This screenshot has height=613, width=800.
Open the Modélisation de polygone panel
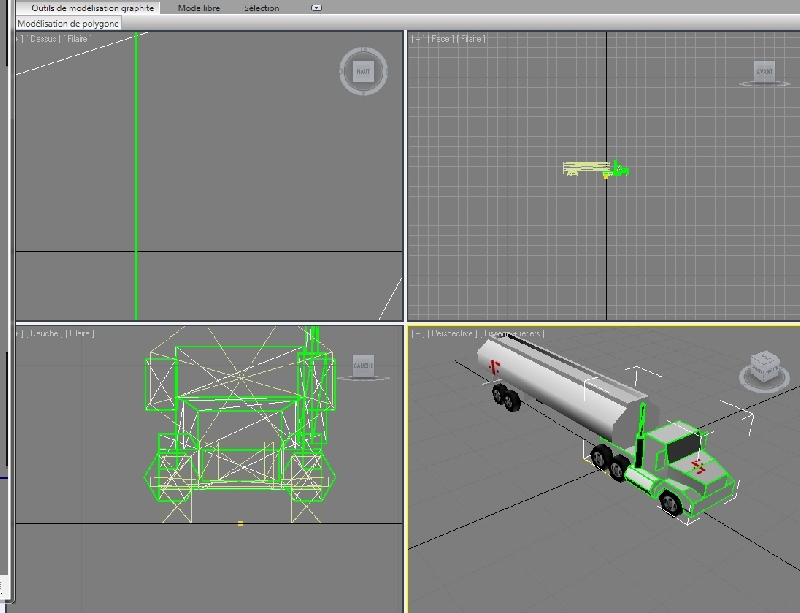(68, 23)
